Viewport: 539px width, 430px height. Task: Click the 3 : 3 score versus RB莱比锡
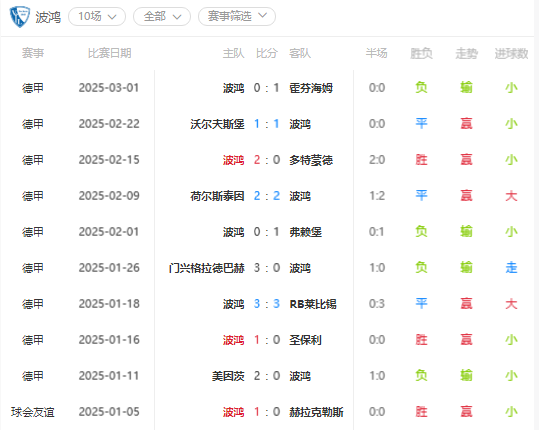tap(267, 304)
